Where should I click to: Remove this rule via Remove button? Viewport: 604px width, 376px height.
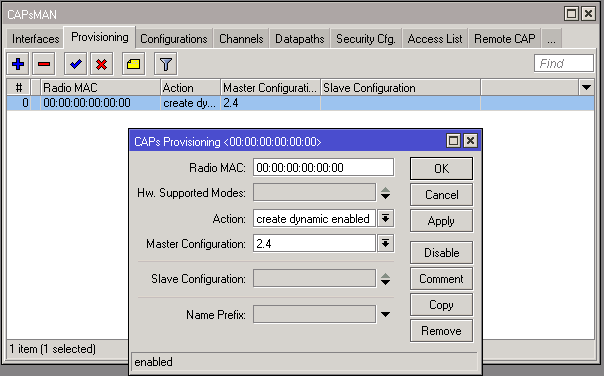pyautogui.click(x=441, y=331)
